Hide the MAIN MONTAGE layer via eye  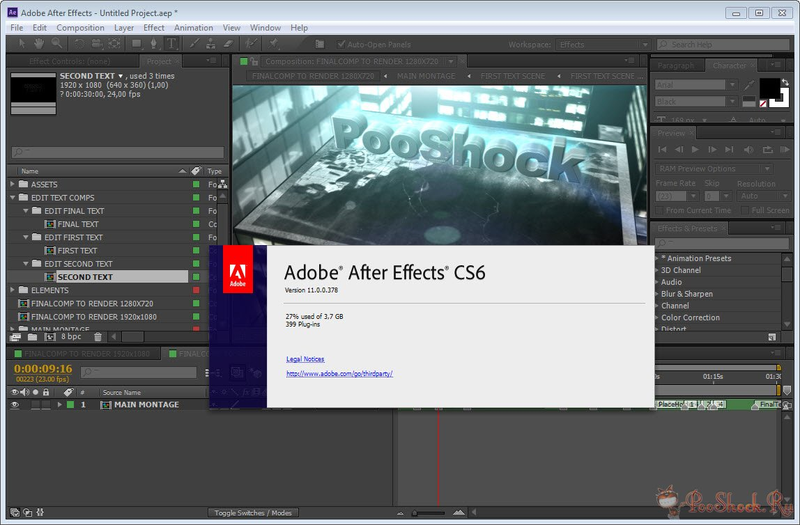(x=15, y=405)
